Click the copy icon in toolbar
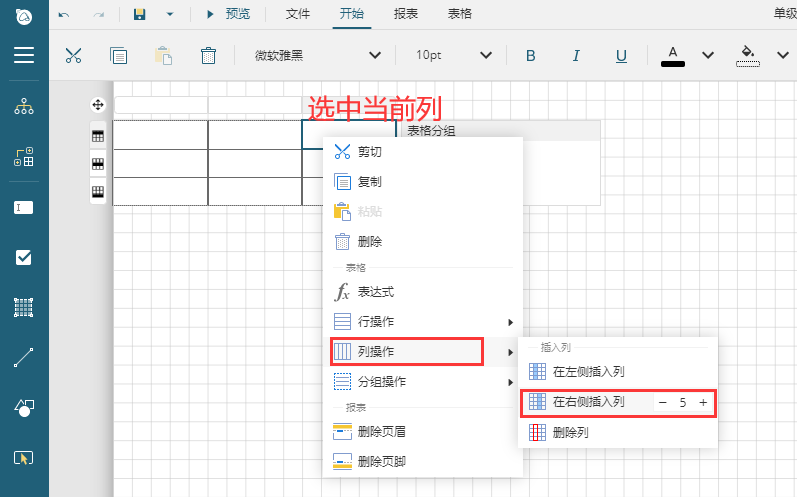Image resolution: width=797 pixels, height=497 pixels. [x=118, y=55]
